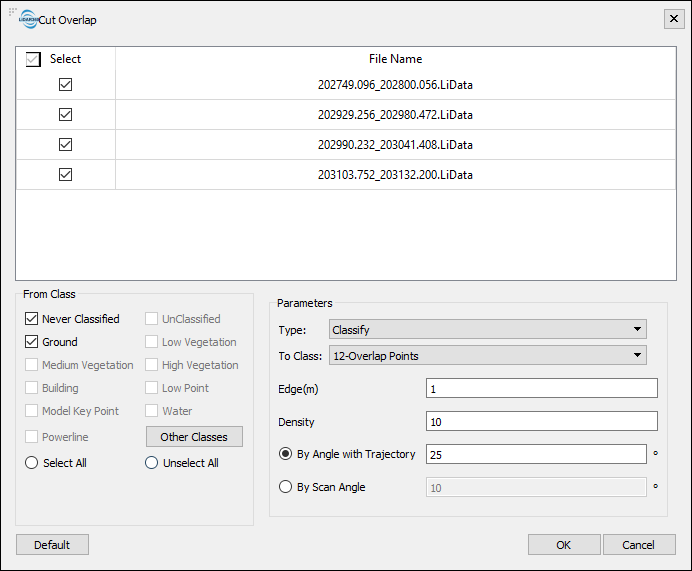Uncheck file 203103.752_203132.200.LiData

point(65,174)
